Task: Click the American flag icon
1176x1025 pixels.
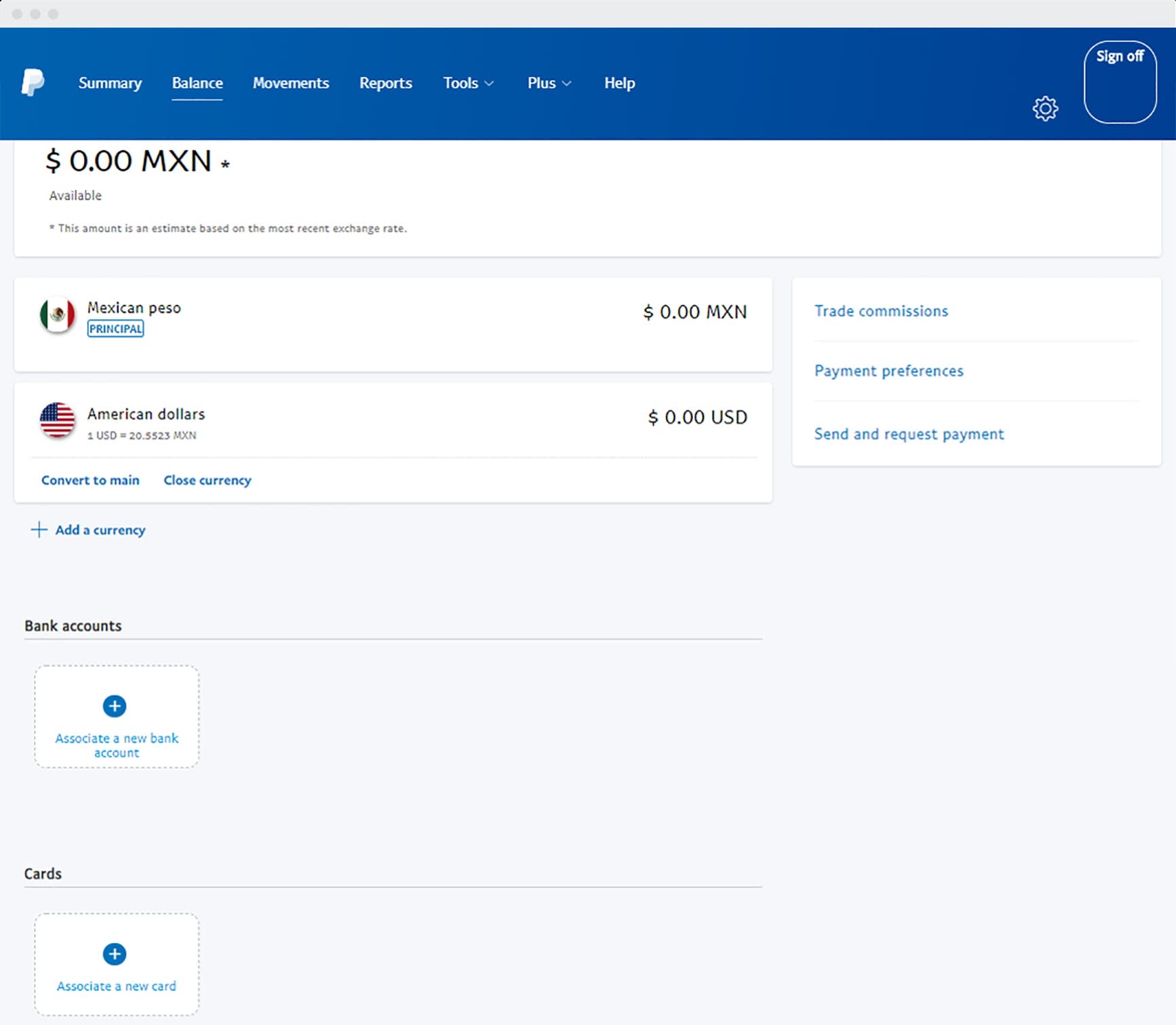Action: coord(58,420)
